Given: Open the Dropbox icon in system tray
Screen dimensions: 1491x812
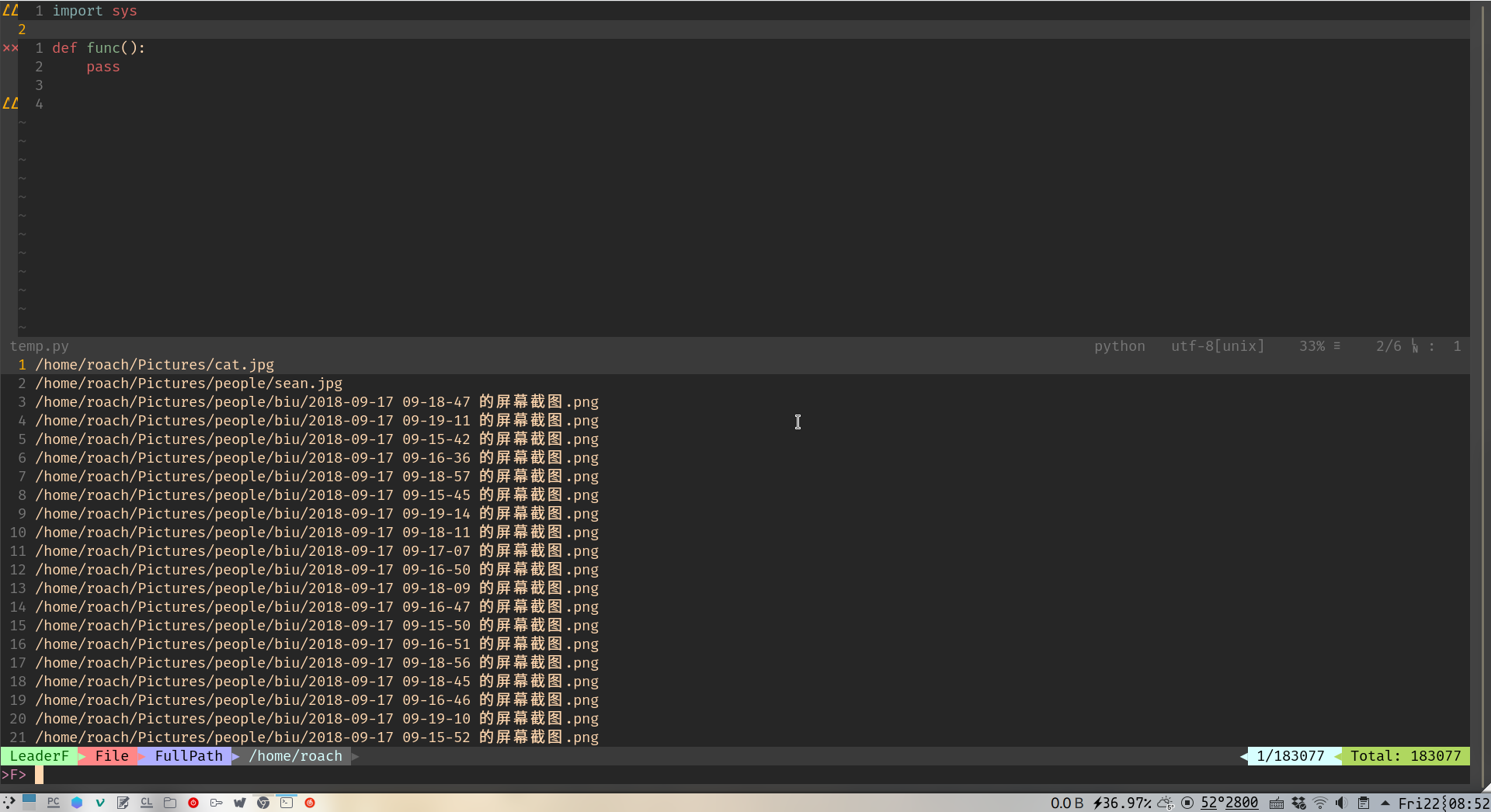Looking at the screenshot, I should (1299, 803).
